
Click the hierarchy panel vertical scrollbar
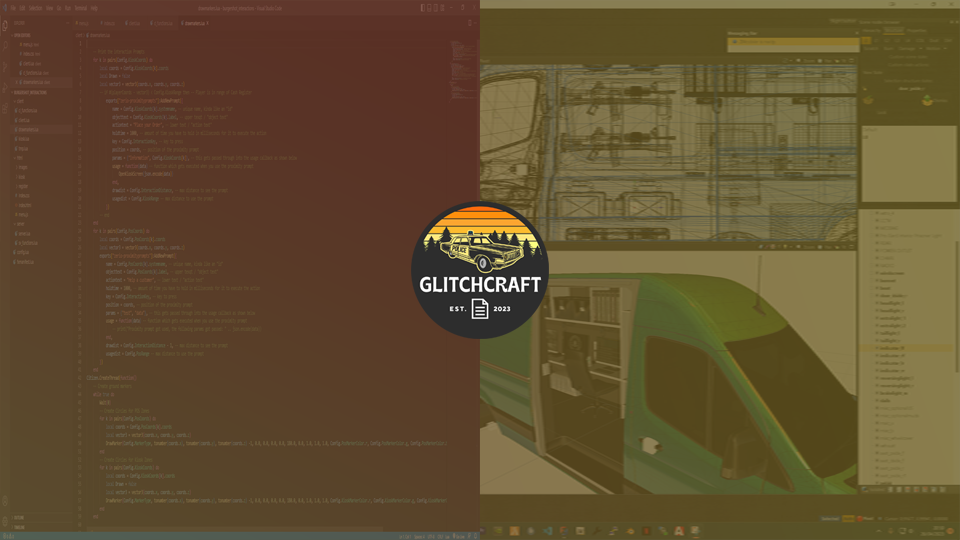[956, 300]
